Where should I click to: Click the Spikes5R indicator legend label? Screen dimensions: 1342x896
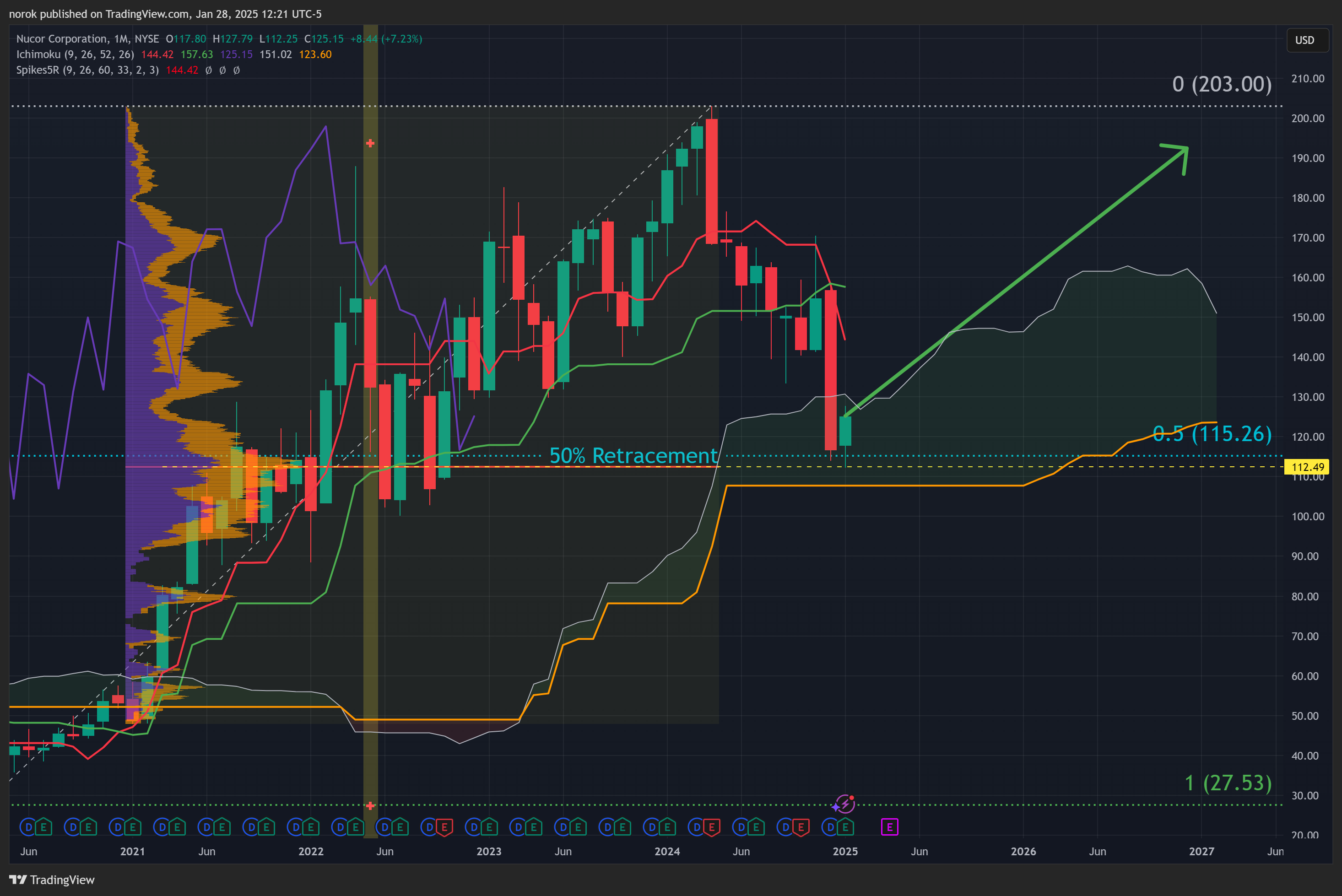pyautogui.click(x=87, y=70)
